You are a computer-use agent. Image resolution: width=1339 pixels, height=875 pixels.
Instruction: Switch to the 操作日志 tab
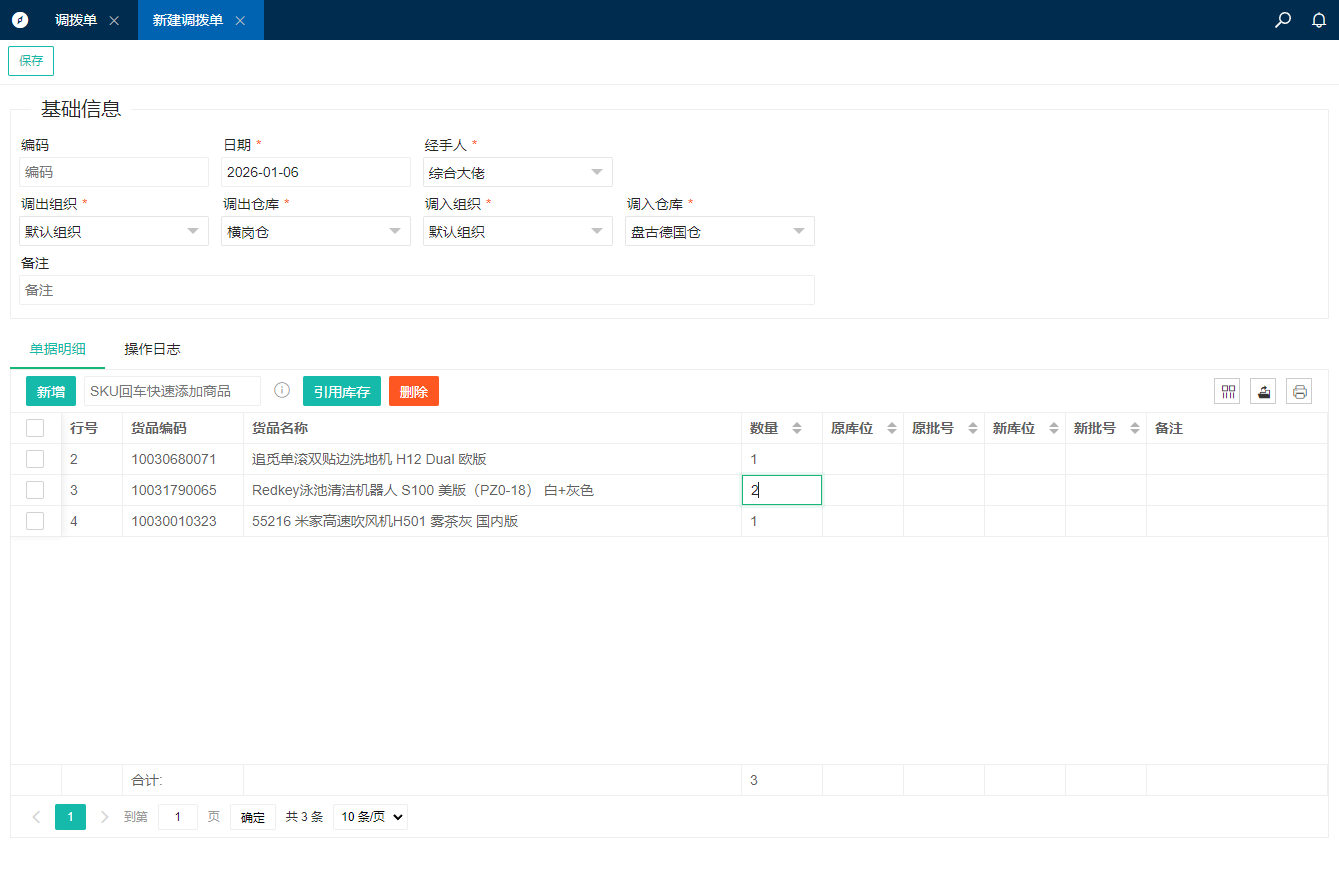click(152, 349)
